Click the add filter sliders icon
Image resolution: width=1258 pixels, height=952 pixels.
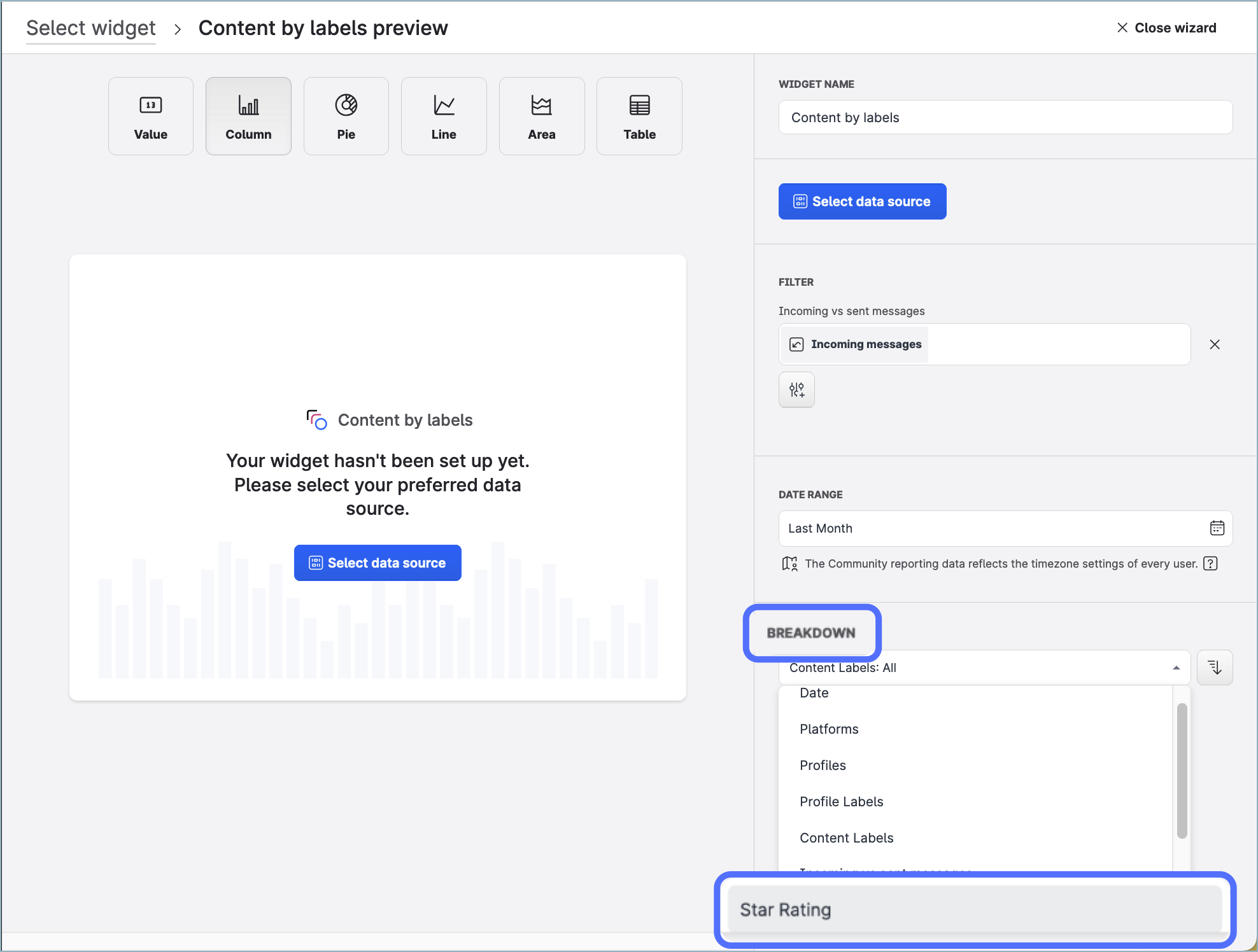pyautogui.click(x=796, y=389)
